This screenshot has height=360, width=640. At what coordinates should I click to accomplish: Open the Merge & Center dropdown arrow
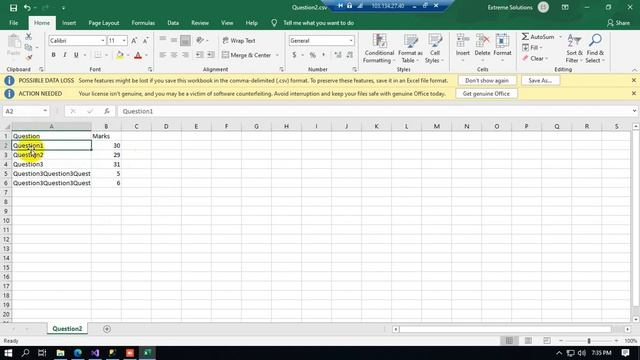tap(277, 55)
